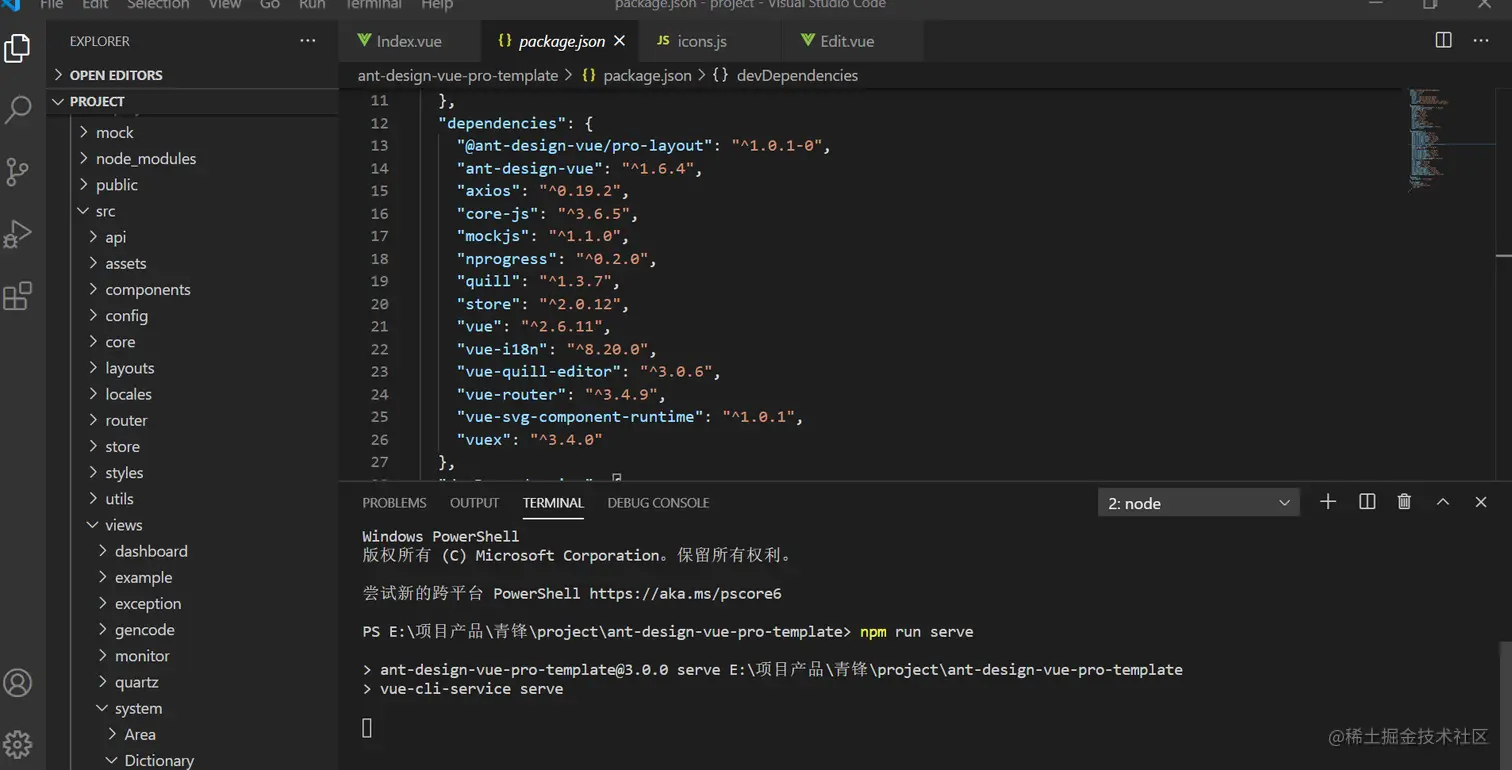1512x770 pixels.
Task: Maximize the panel size with caret
Action: coord(1443,502)
